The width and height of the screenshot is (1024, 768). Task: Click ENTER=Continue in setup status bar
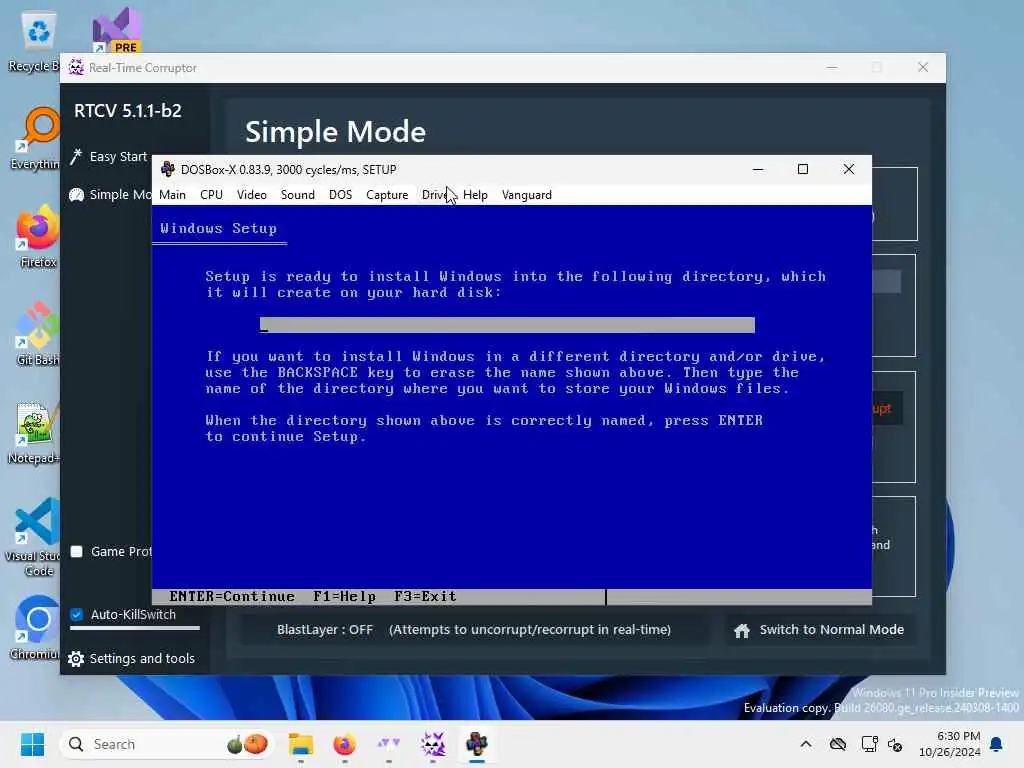[232, 596]
